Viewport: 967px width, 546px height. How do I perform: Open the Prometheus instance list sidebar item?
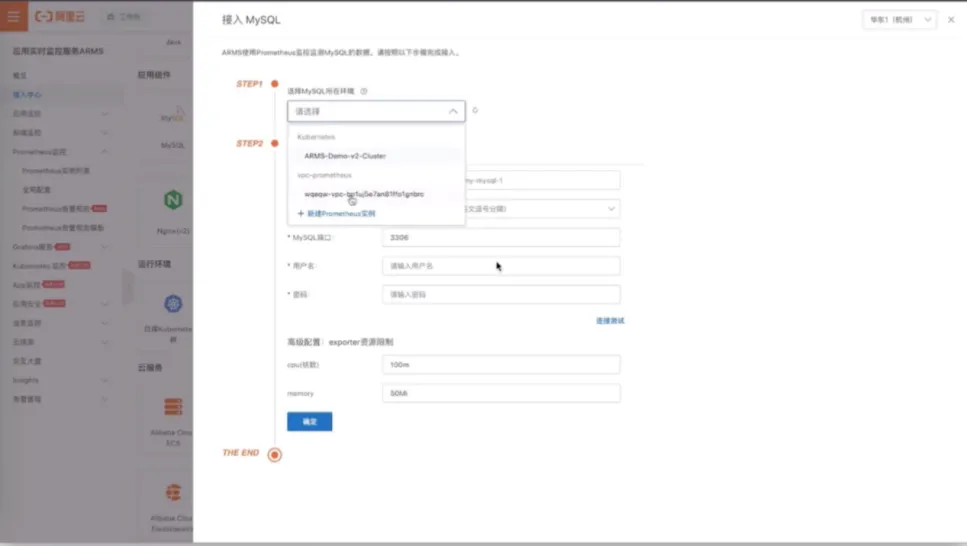point(56,171)
